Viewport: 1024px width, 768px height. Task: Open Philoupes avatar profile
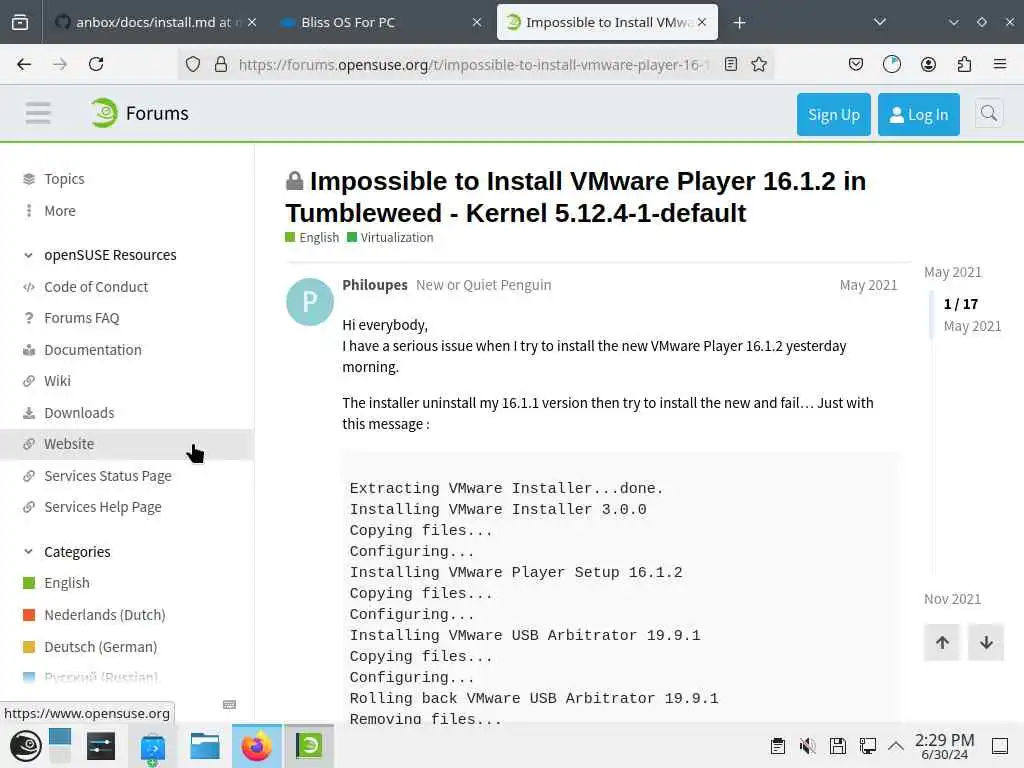pyautogui.click(x=310, y=302)
